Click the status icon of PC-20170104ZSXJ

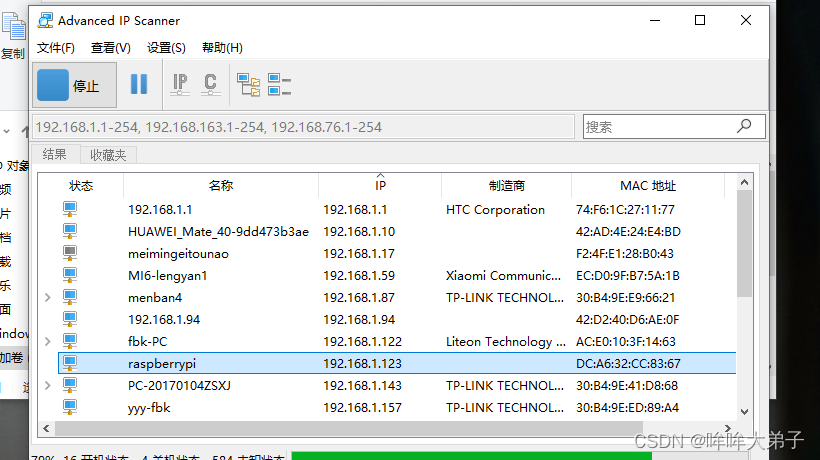[70, 385]
